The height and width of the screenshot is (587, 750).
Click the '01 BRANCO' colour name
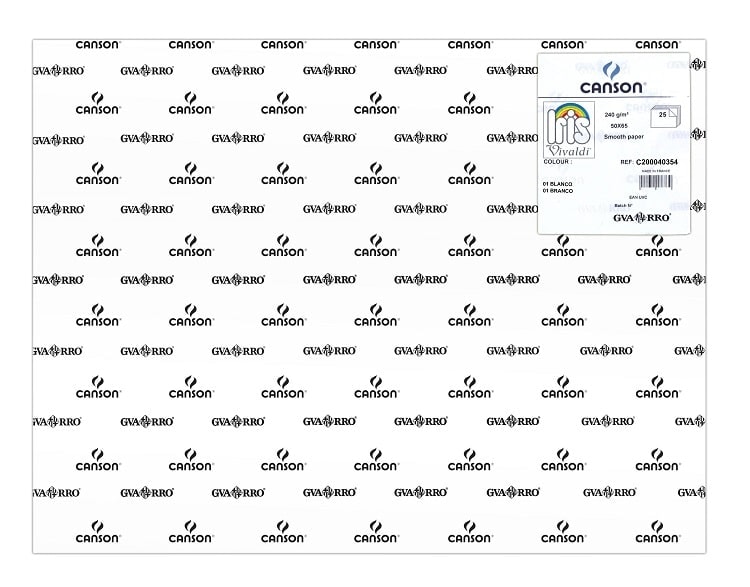(558, 190)
